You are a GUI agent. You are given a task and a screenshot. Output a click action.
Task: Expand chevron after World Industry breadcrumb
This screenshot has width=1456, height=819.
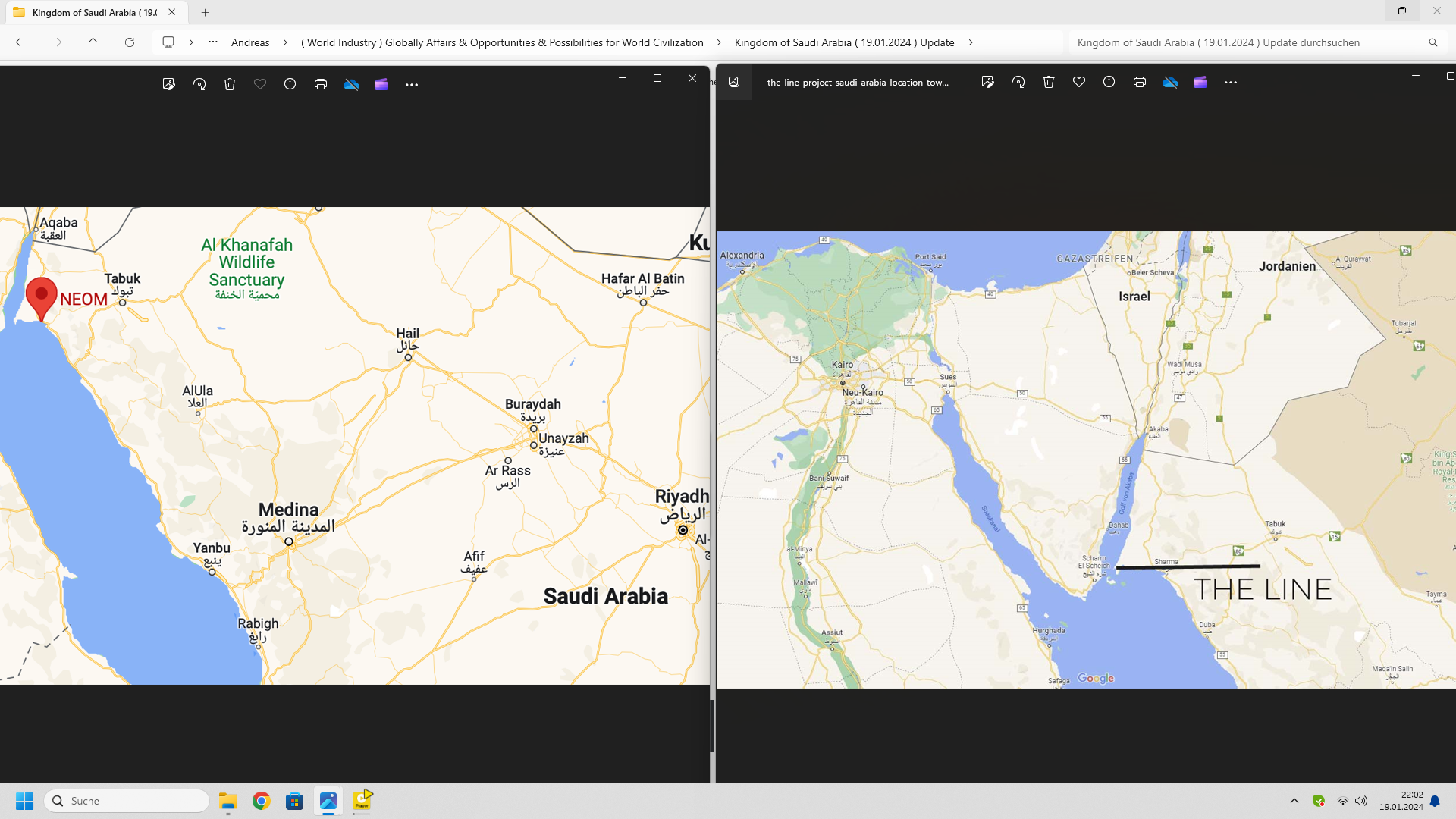pyautogui.click(x=719, y=42)
